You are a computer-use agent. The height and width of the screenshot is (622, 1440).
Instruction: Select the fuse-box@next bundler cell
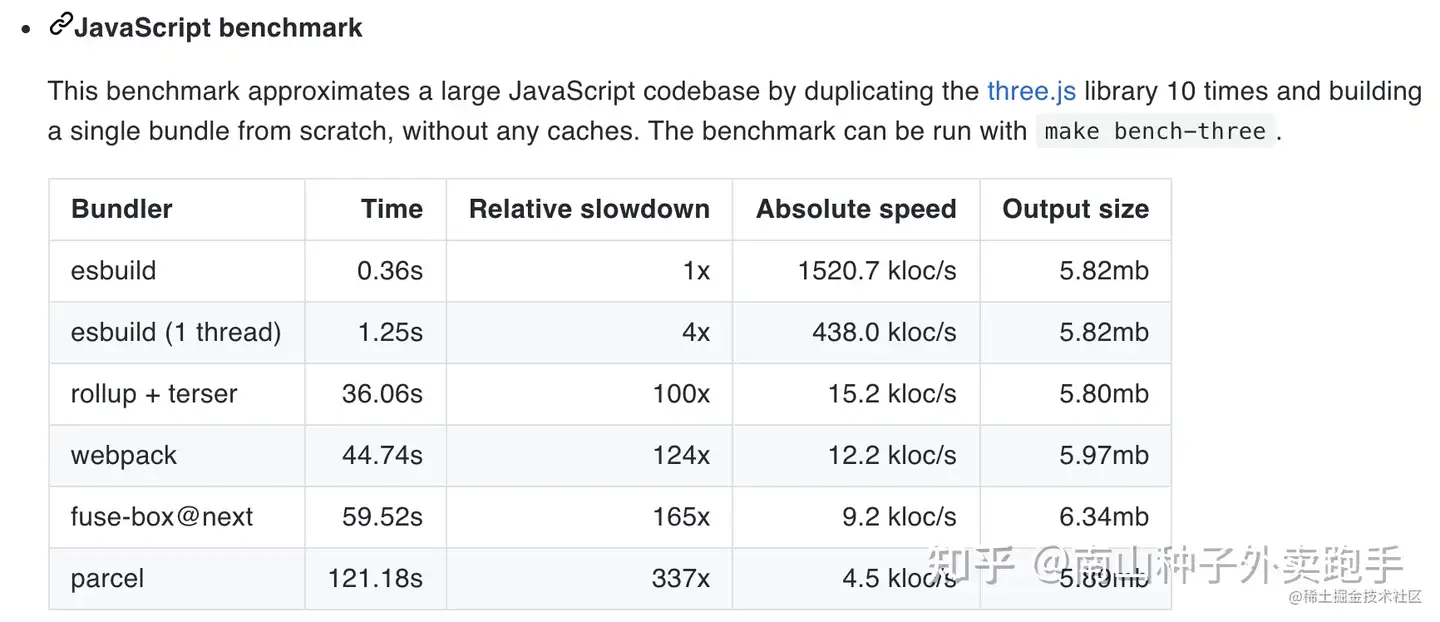coord(162,517)
